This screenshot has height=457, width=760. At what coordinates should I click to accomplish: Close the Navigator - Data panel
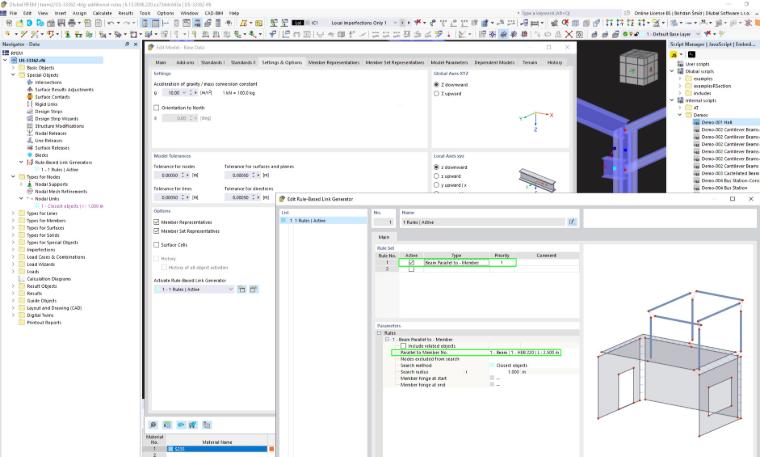pyautogui.click(x=136, y=44)
